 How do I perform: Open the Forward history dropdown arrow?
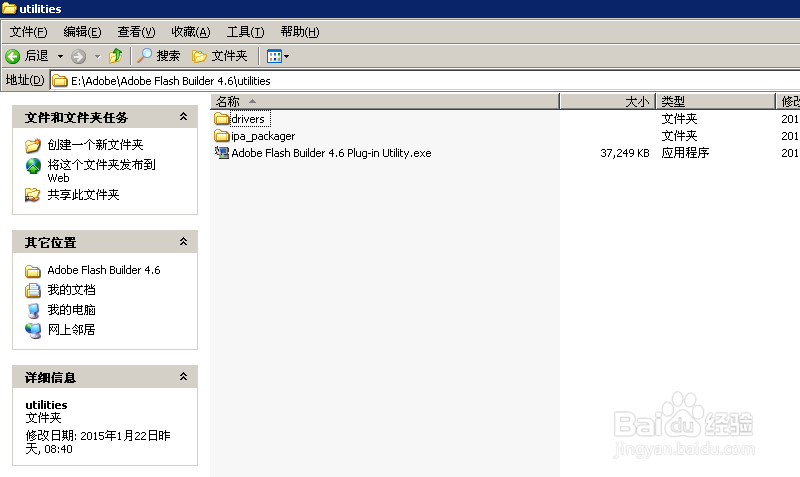(x=97, y=56)
